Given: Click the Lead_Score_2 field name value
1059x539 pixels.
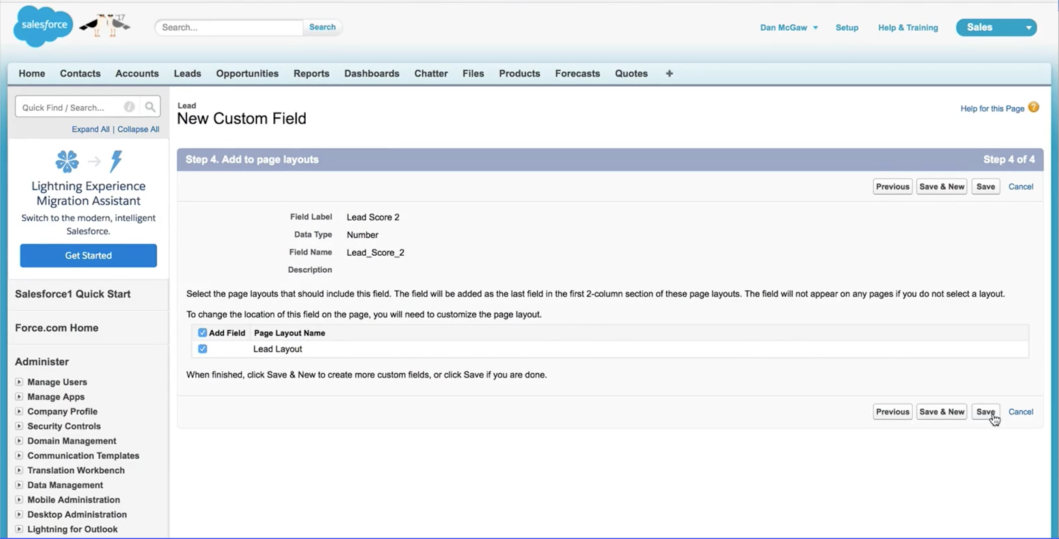Looking at the screenshot, I should [376, 253].
